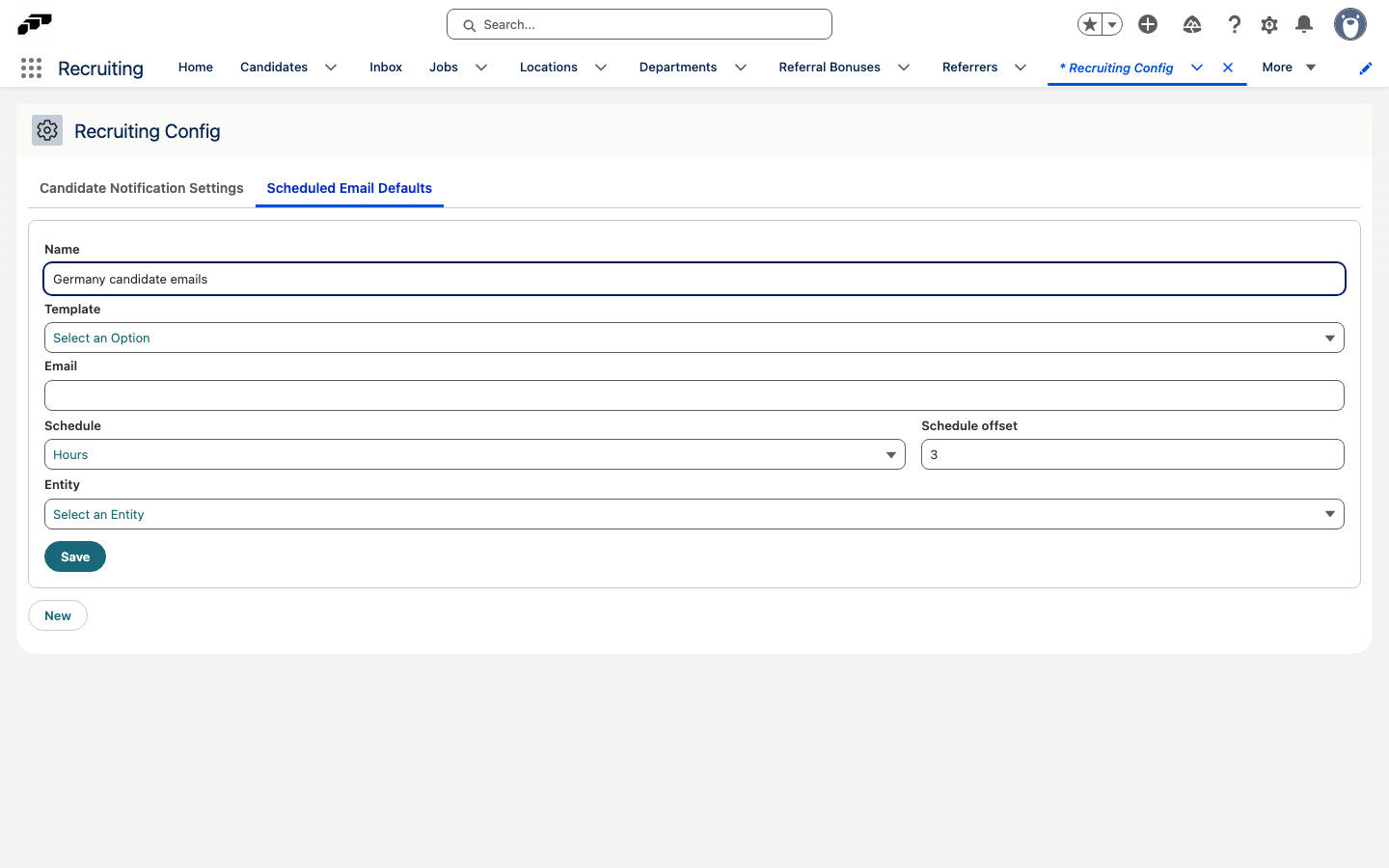Click the Save button
This screenshot has width=1389, height=868.
click(75, 556)
